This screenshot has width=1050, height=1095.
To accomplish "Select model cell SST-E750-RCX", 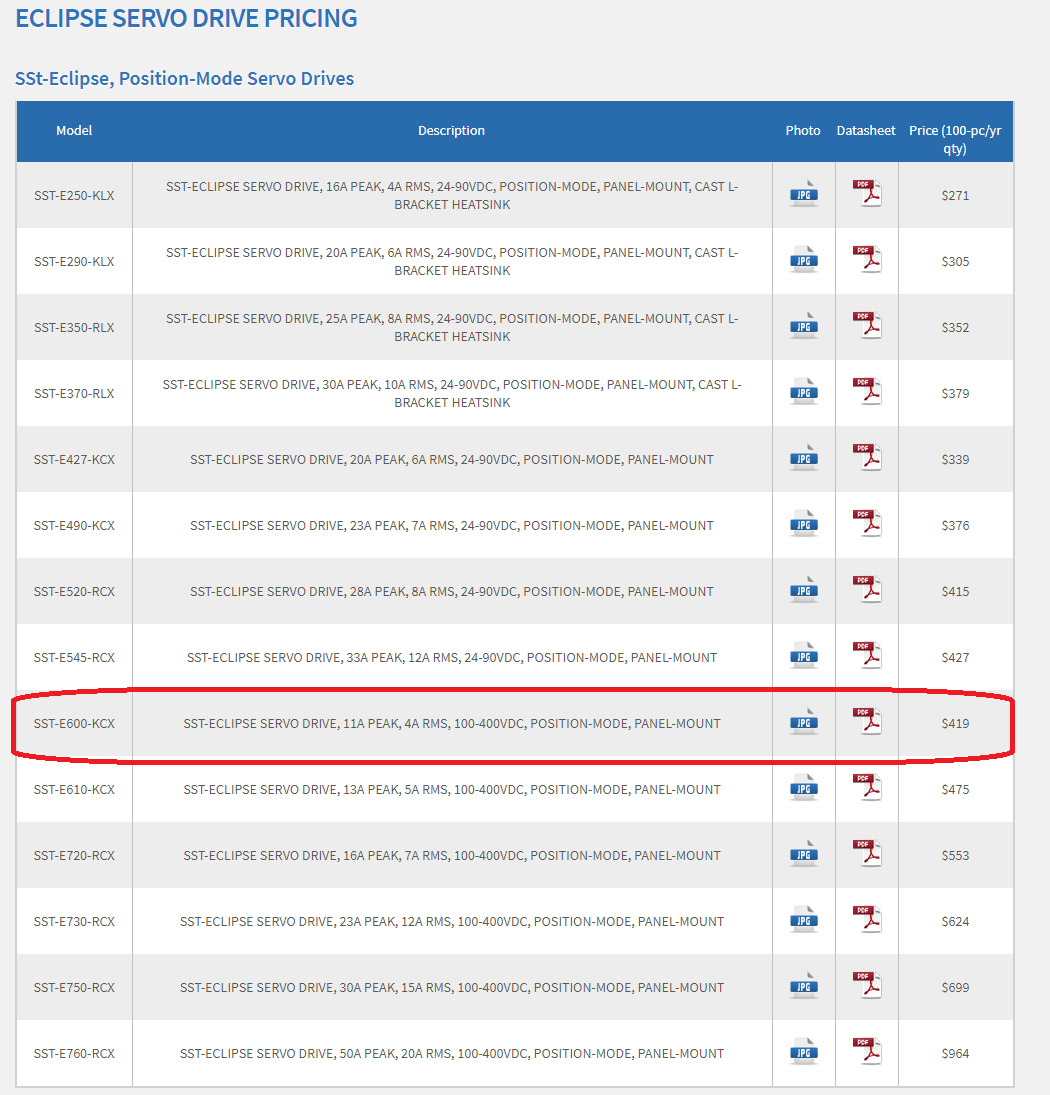I will point(74,987).
